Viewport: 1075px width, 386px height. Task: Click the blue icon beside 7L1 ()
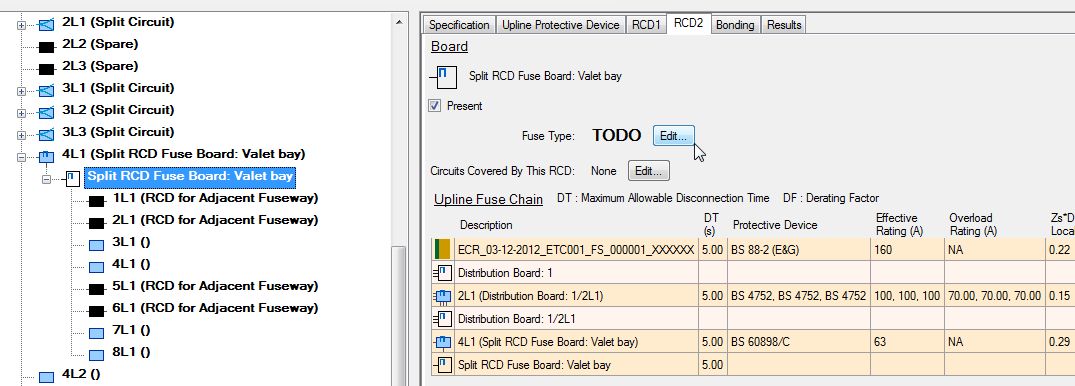pos(96,333)
